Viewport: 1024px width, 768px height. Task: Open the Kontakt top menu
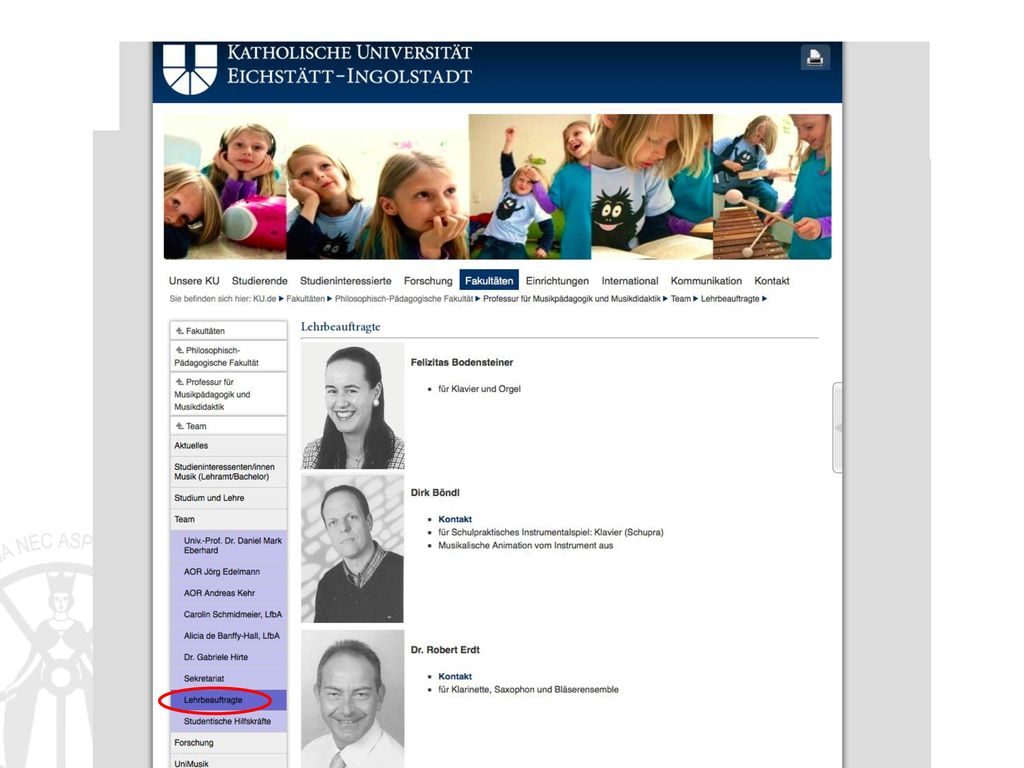[771, 281]
